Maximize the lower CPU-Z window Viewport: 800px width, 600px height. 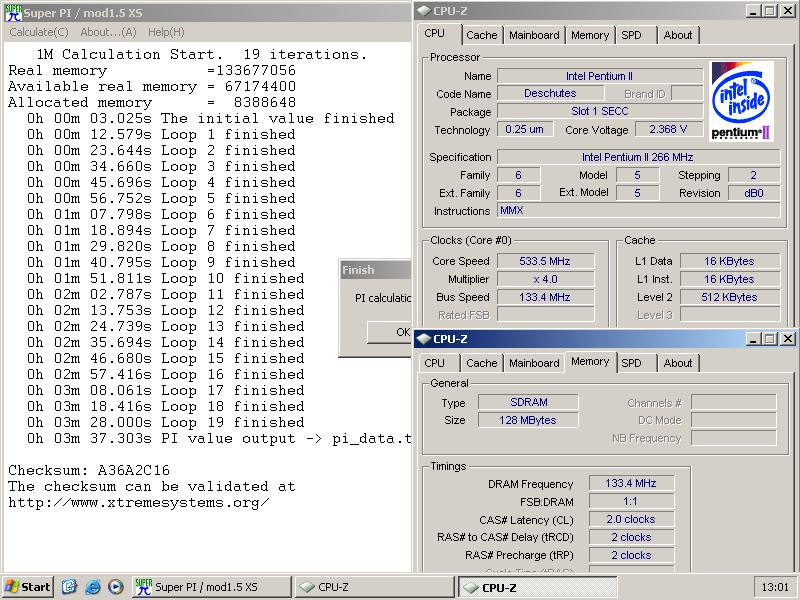(x=770, y=339)
